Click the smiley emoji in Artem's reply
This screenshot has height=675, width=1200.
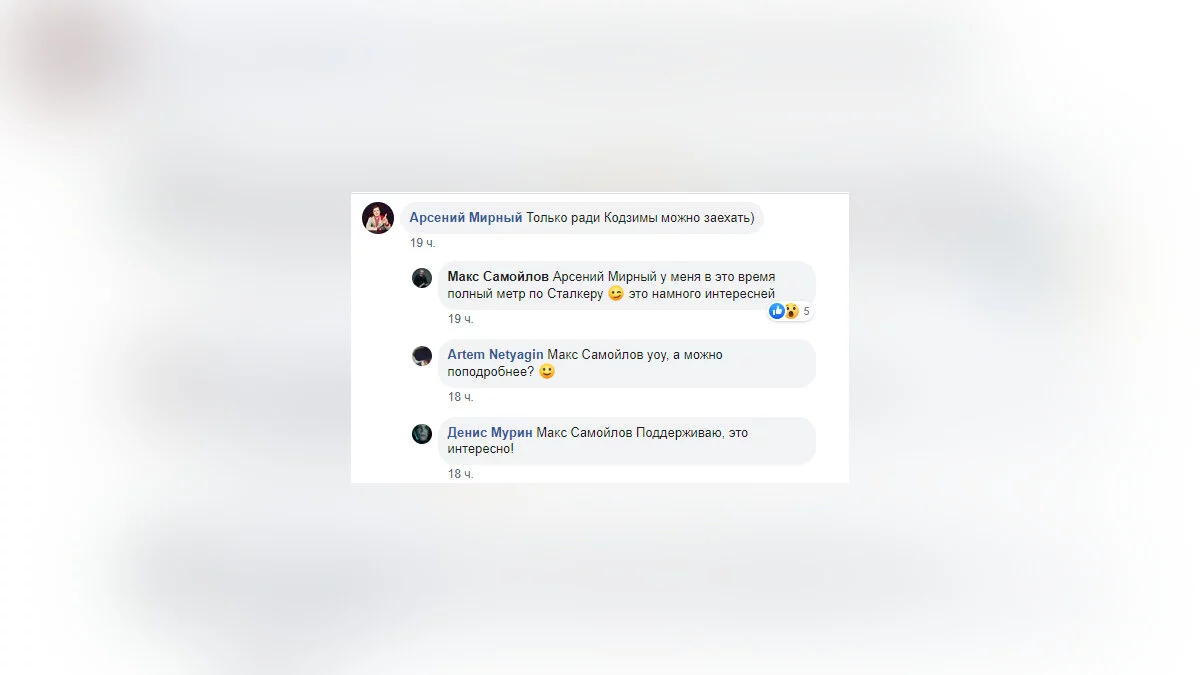(x=546, y=372)
